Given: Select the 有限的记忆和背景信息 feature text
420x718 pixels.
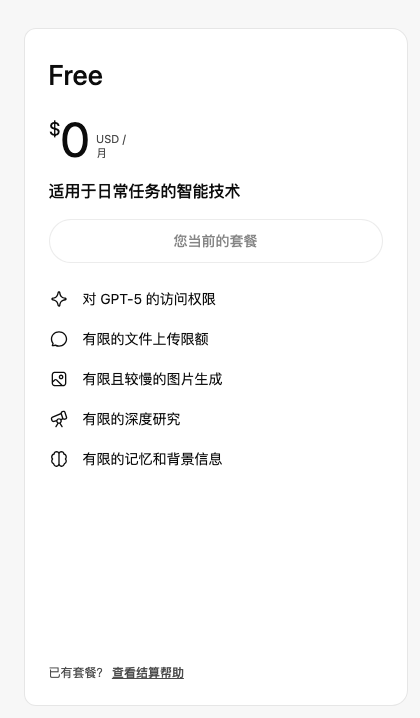Looking at the screenshot, I should (x=152, y=459).
